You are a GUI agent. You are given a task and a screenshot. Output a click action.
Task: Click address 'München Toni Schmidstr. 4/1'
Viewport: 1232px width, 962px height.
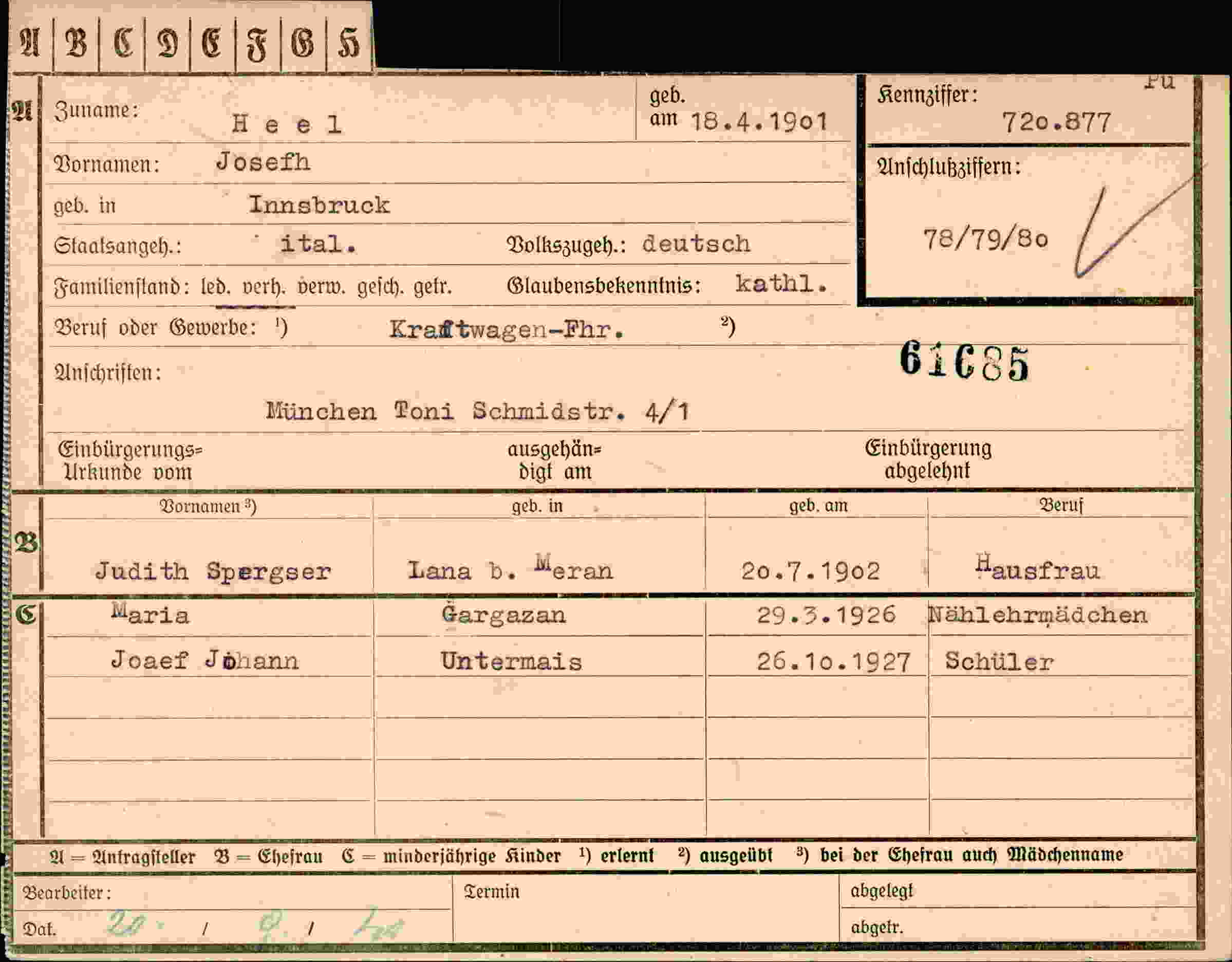[x=477, y=411]
